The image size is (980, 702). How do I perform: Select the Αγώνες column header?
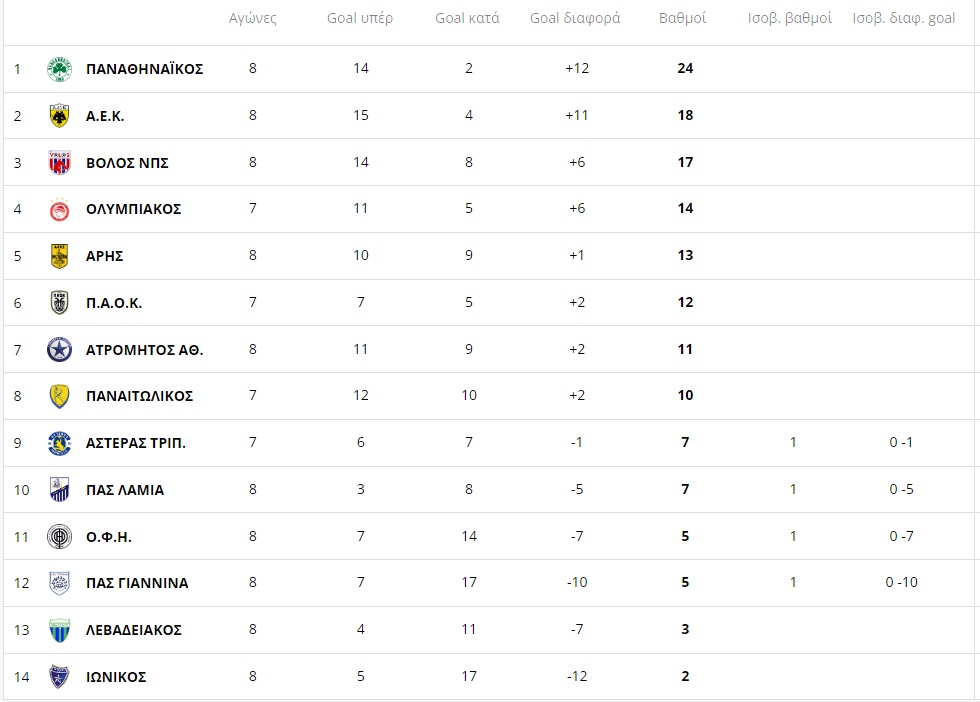click(252, 18)
